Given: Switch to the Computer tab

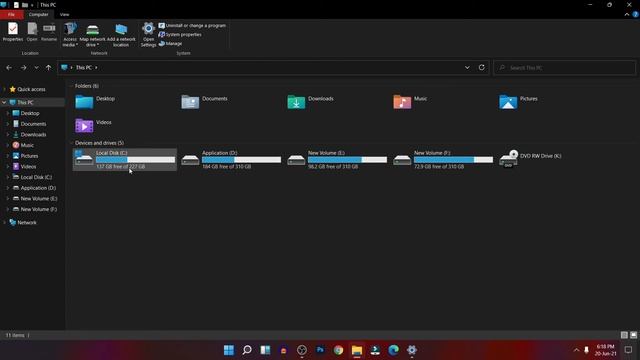Looking at the screenshot, I should (x=38, y=14).
